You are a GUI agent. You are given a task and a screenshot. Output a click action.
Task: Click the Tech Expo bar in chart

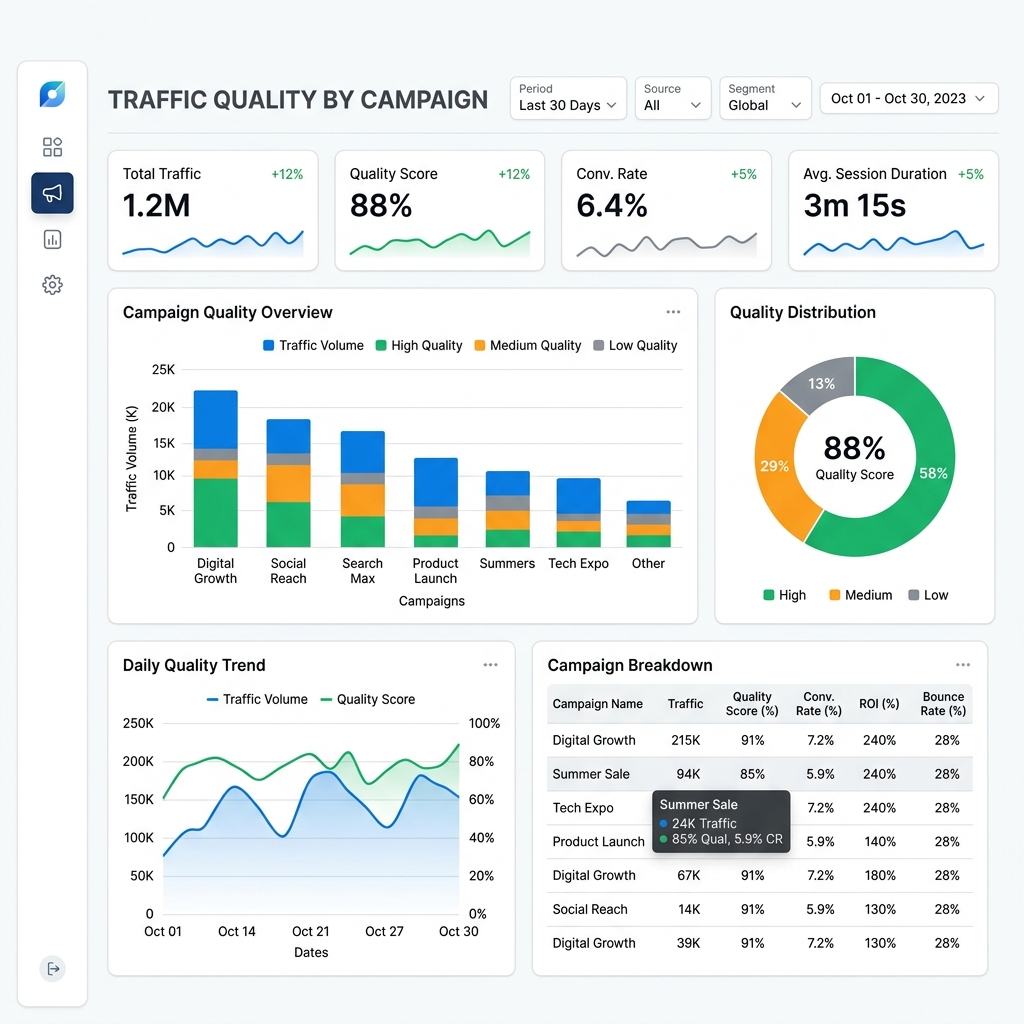pyautogui.click(x=579, y=513)
